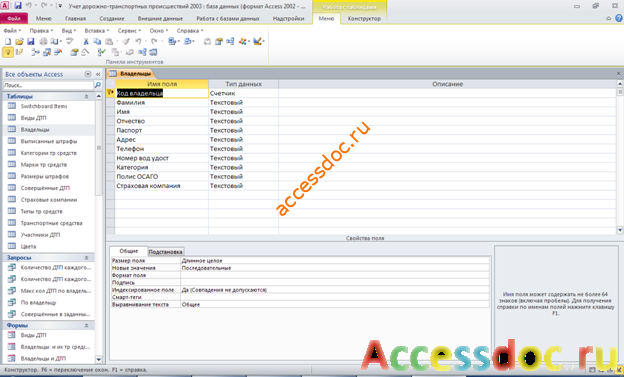Click the Paste clipboard icon
624x377 pixels.
click(x=109, y=41)
